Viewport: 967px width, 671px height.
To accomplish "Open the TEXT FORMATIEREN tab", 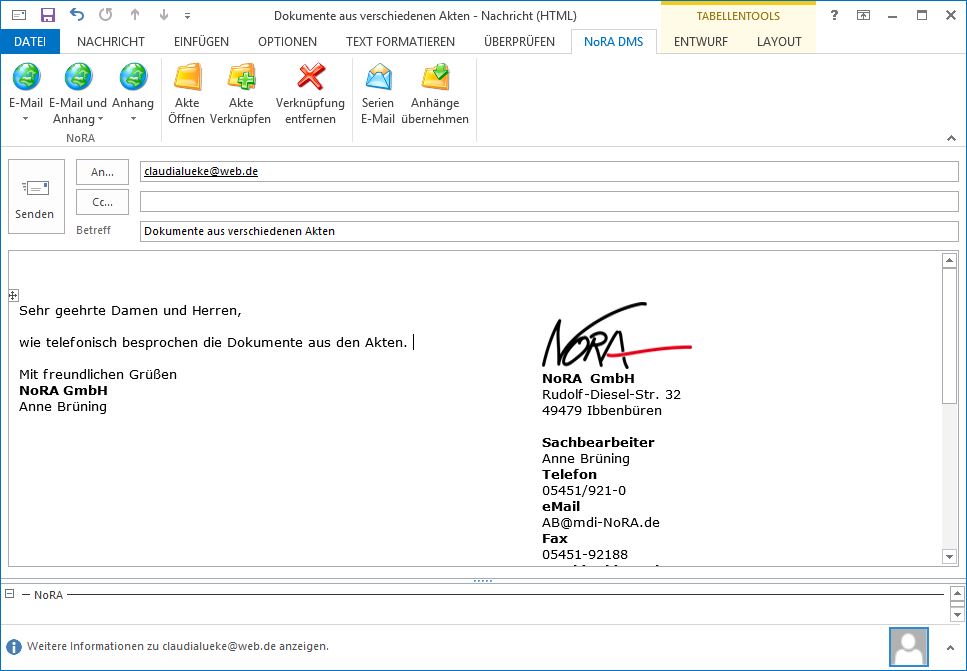I will tap(400, 42).
